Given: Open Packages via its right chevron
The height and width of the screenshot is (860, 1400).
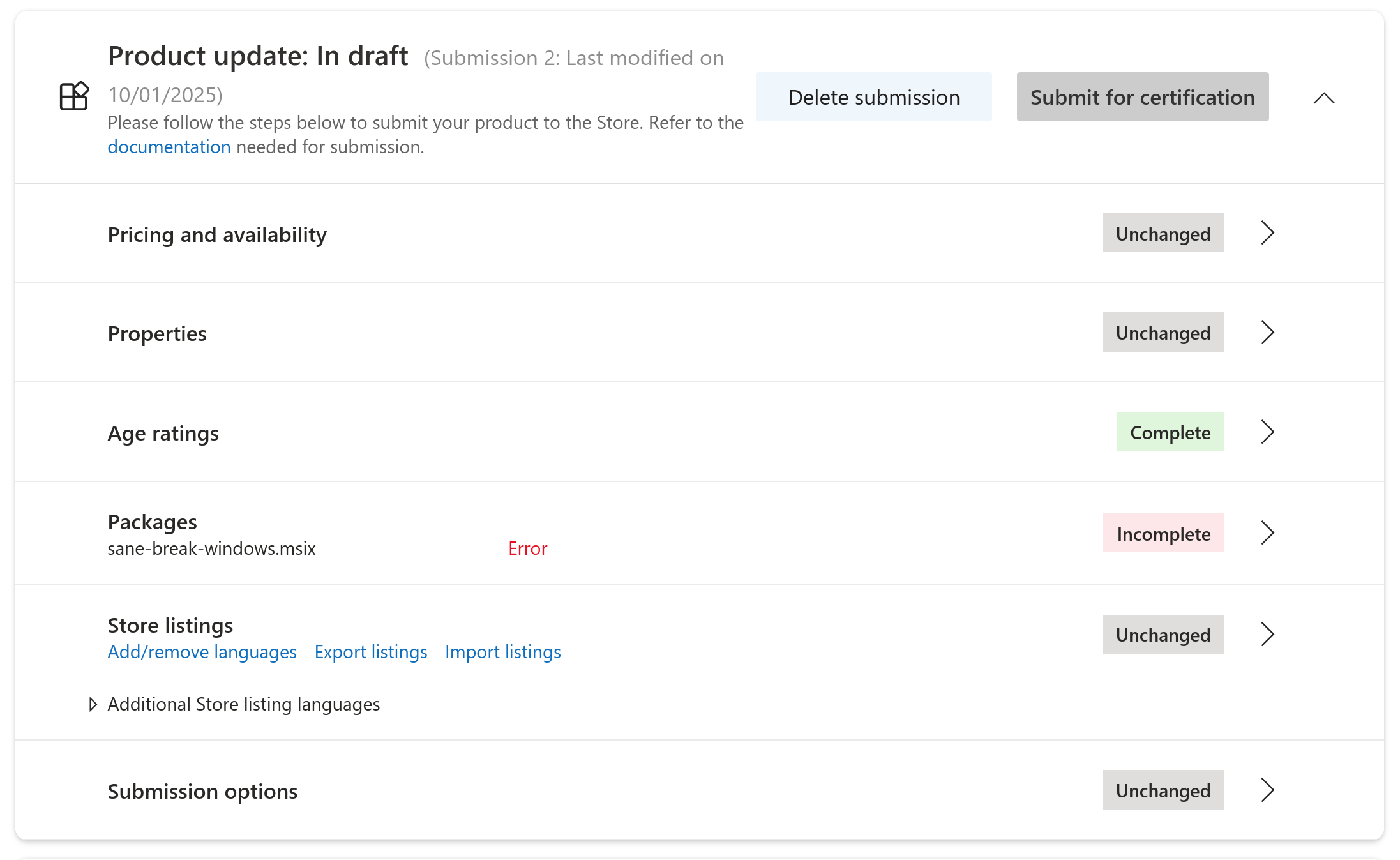Looking at the screenshot, I should [1267, 533].
